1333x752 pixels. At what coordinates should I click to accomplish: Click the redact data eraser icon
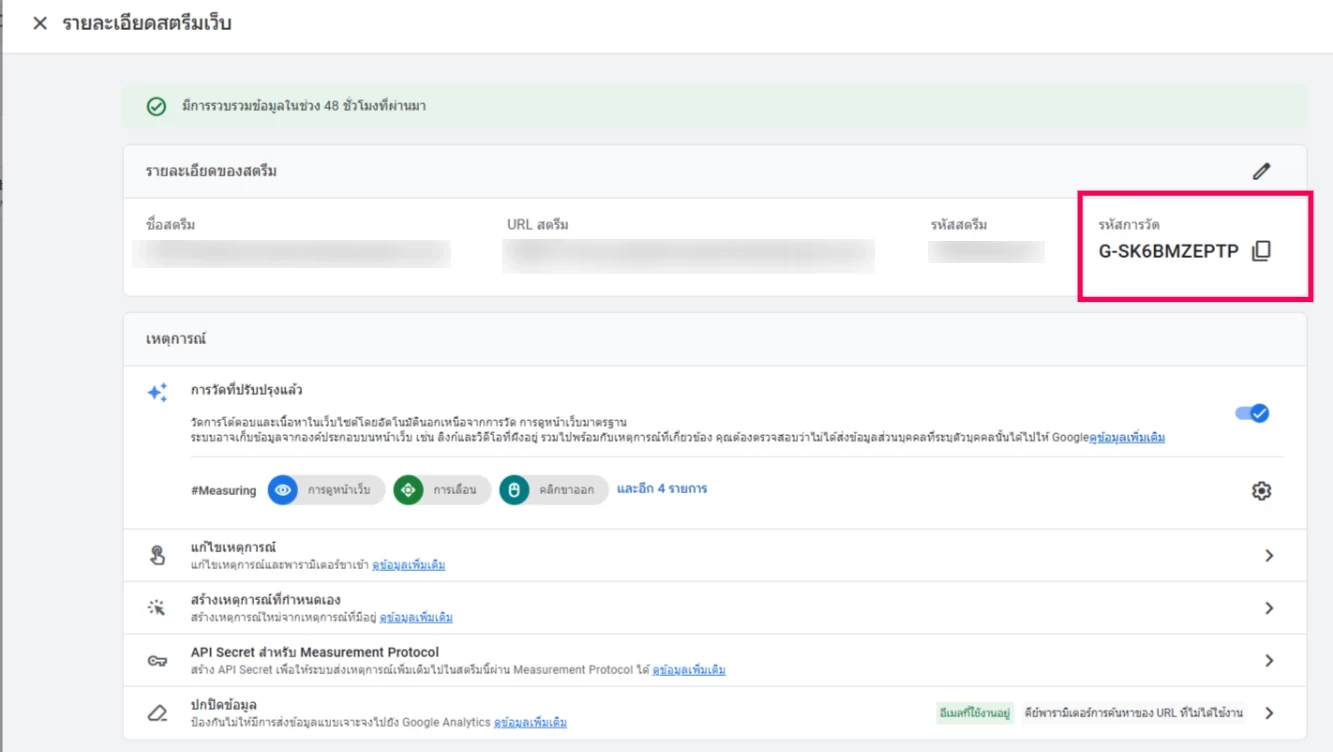tap(157, 713)
